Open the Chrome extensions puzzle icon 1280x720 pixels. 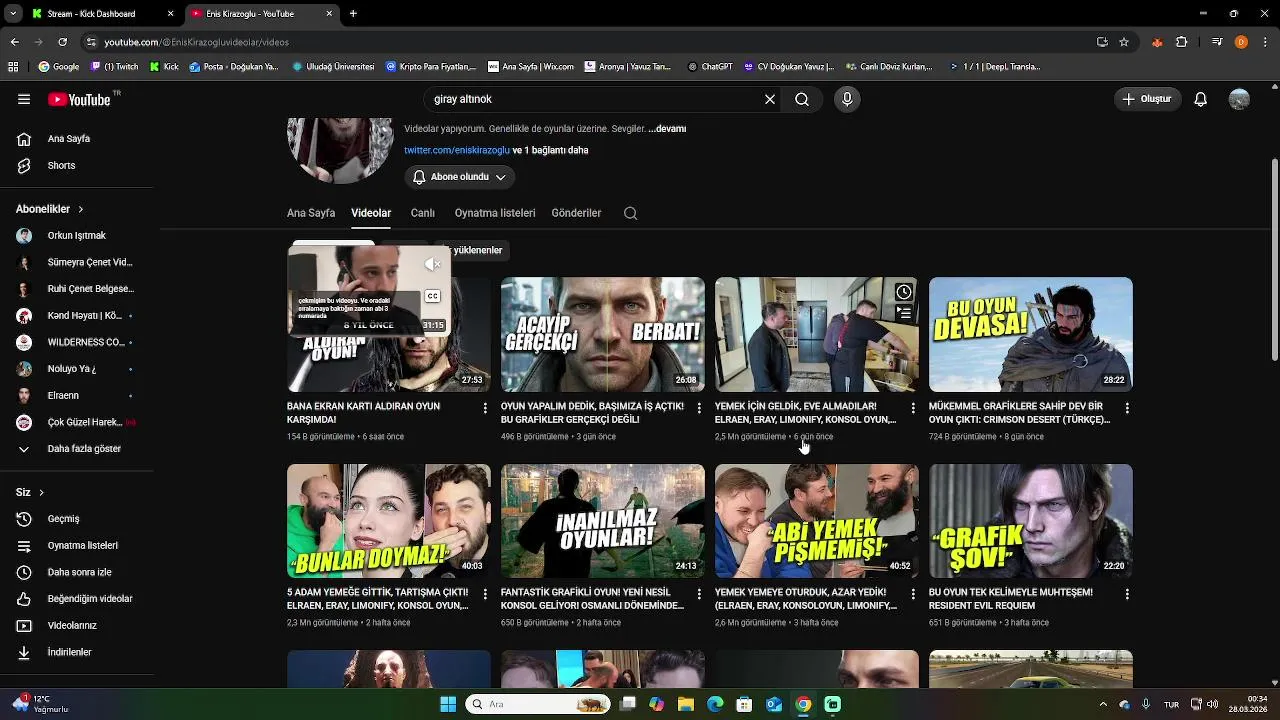pos(1181,42)
